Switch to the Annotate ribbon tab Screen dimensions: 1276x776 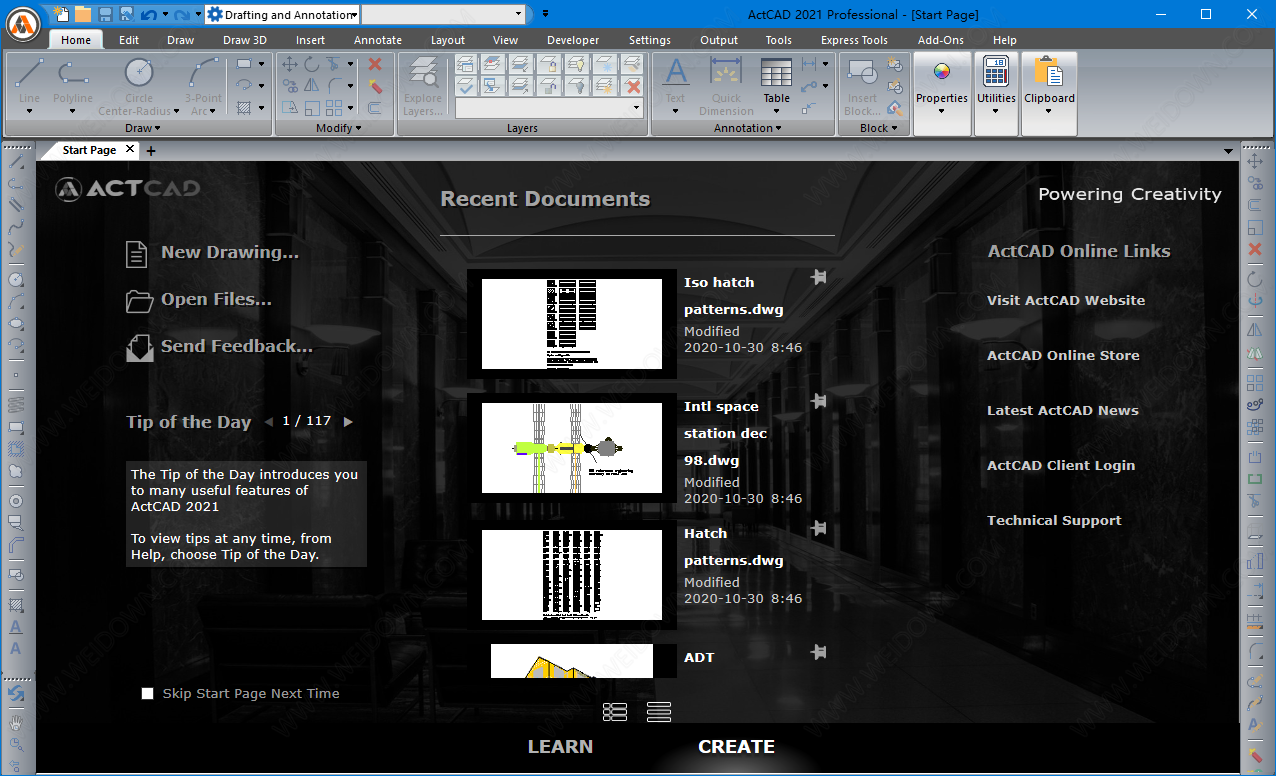[378, 40]
